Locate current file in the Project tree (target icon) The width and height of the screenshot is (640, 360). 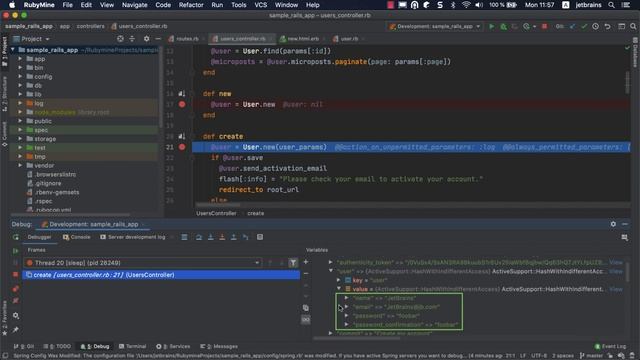point(120,39)
